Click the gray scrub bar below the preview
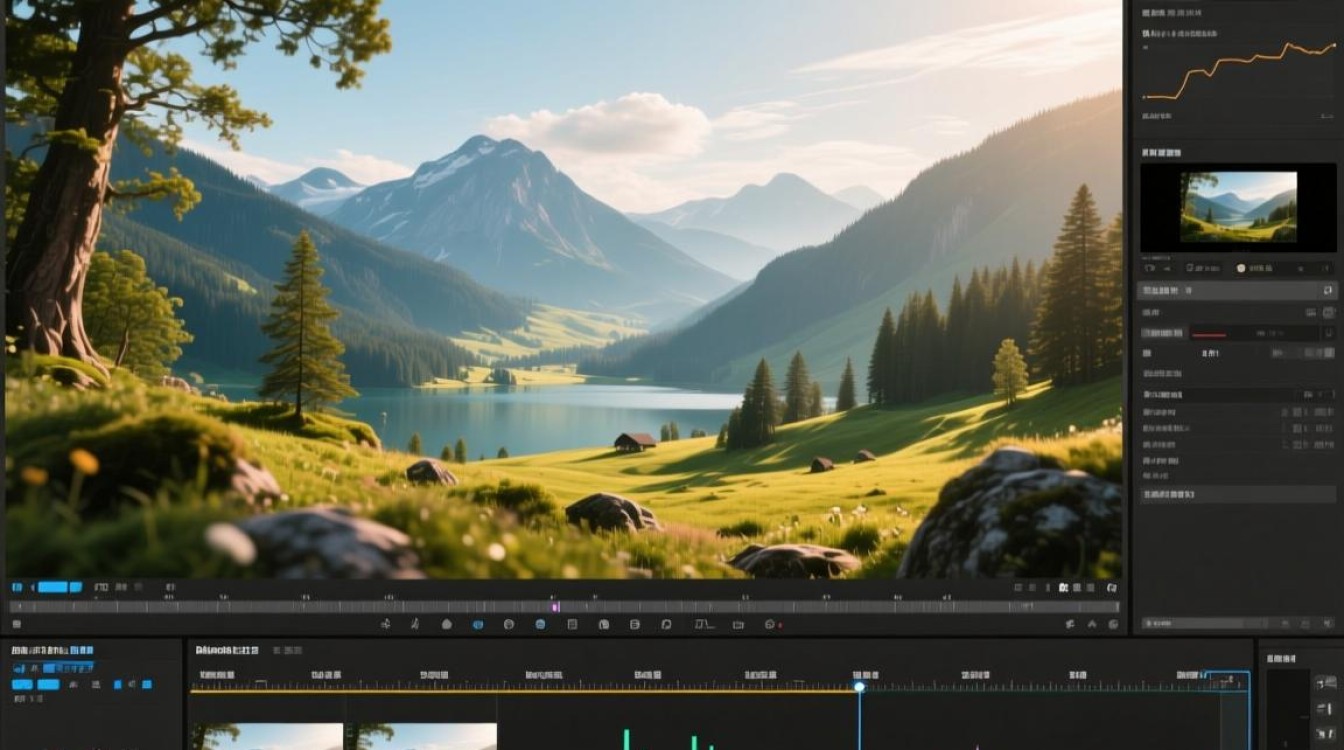Screen dimensions: 1344x750 (x=565, y=606)
